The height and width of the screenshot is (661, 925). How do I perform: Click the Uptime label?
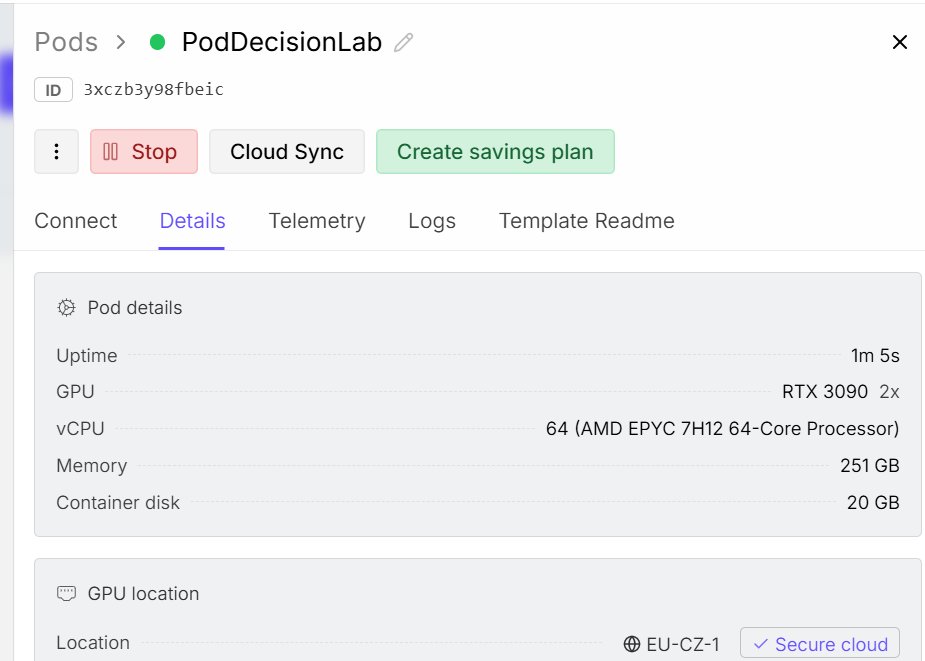[x=87, y=356]
